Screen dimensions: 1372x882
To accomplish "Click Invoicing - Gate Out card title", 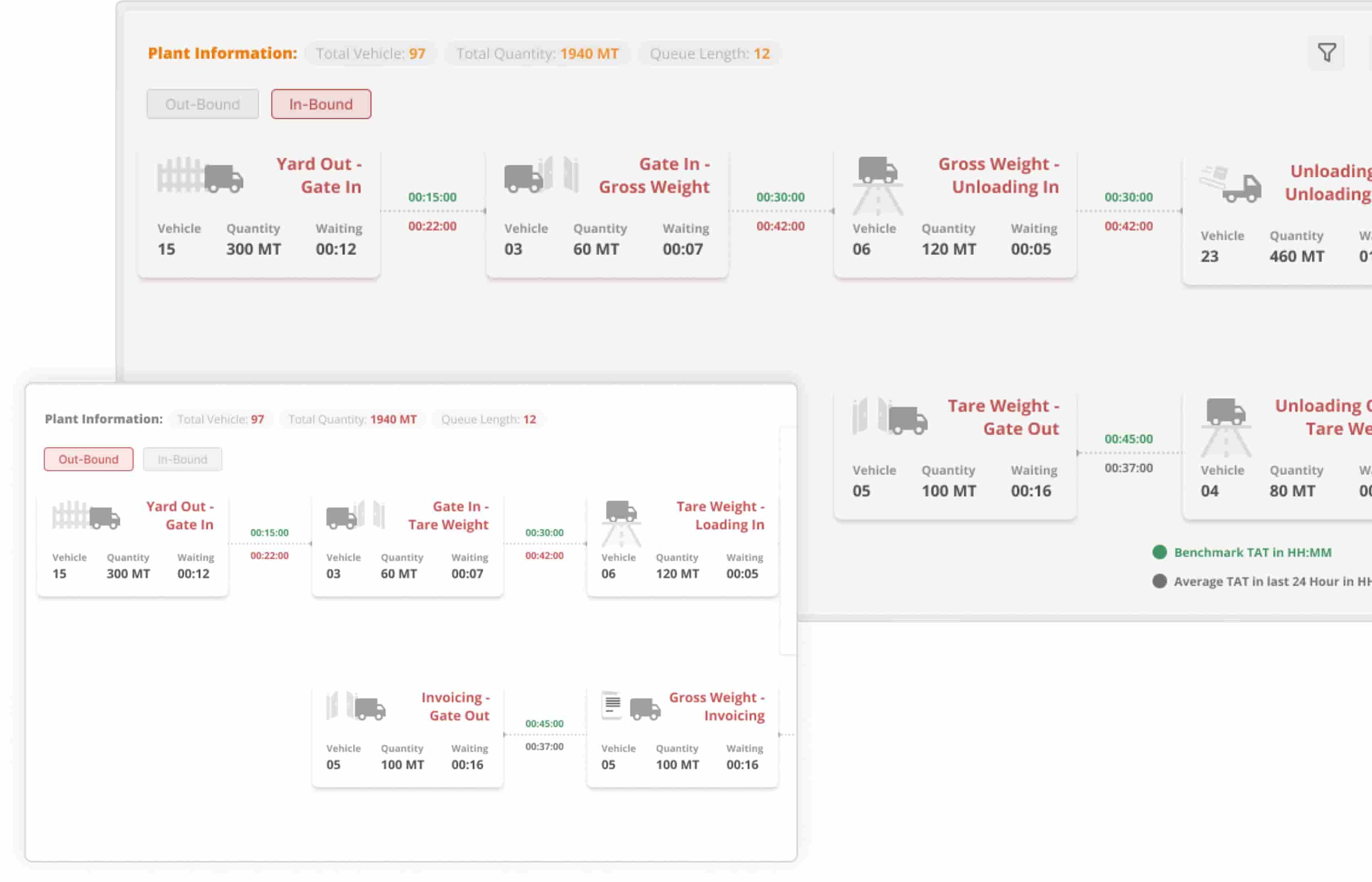I will point(456,706).
